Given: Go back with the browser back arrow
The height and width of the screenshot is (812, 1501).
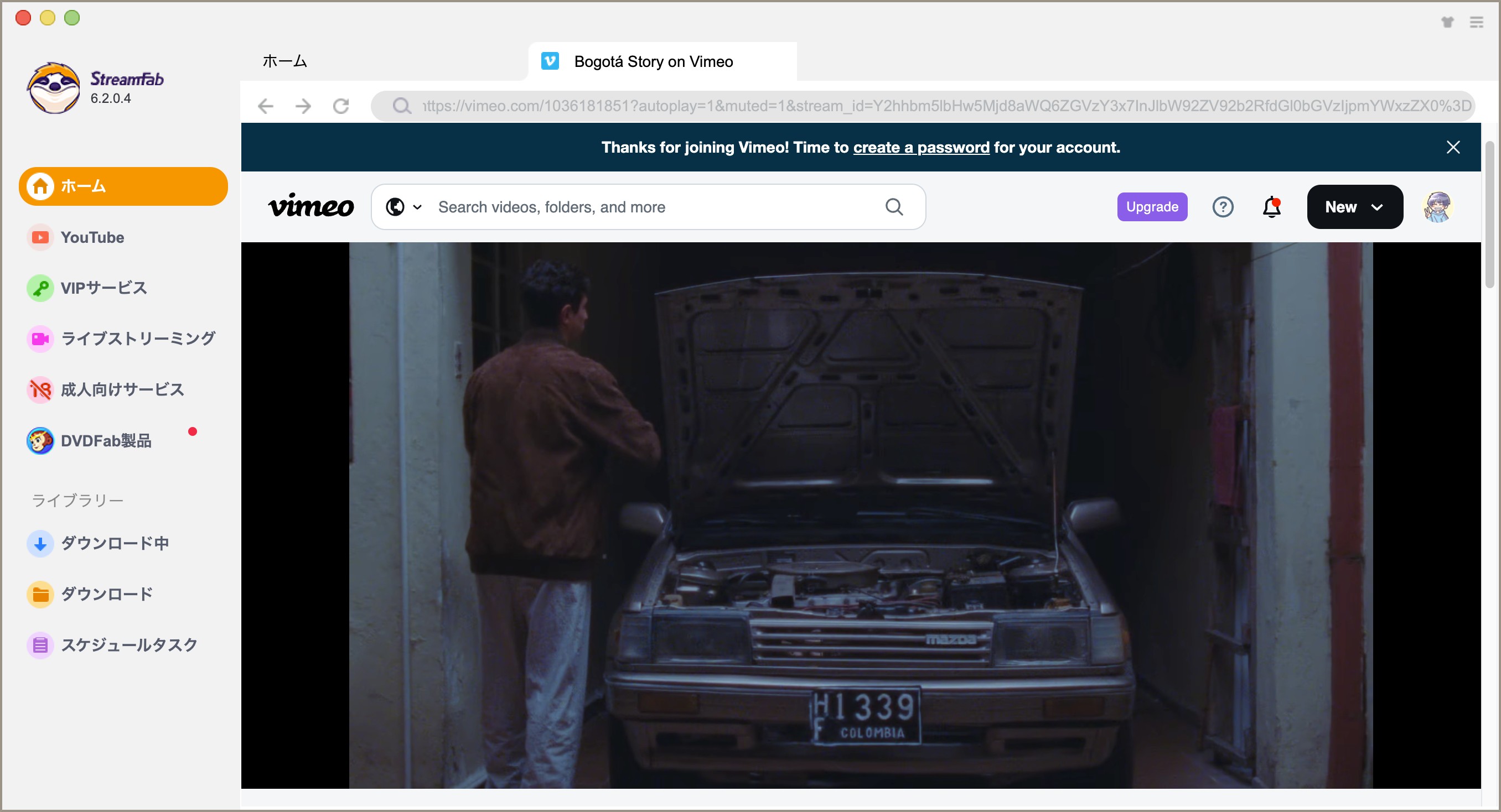Looking at the screenshot, I should (266, 106).
